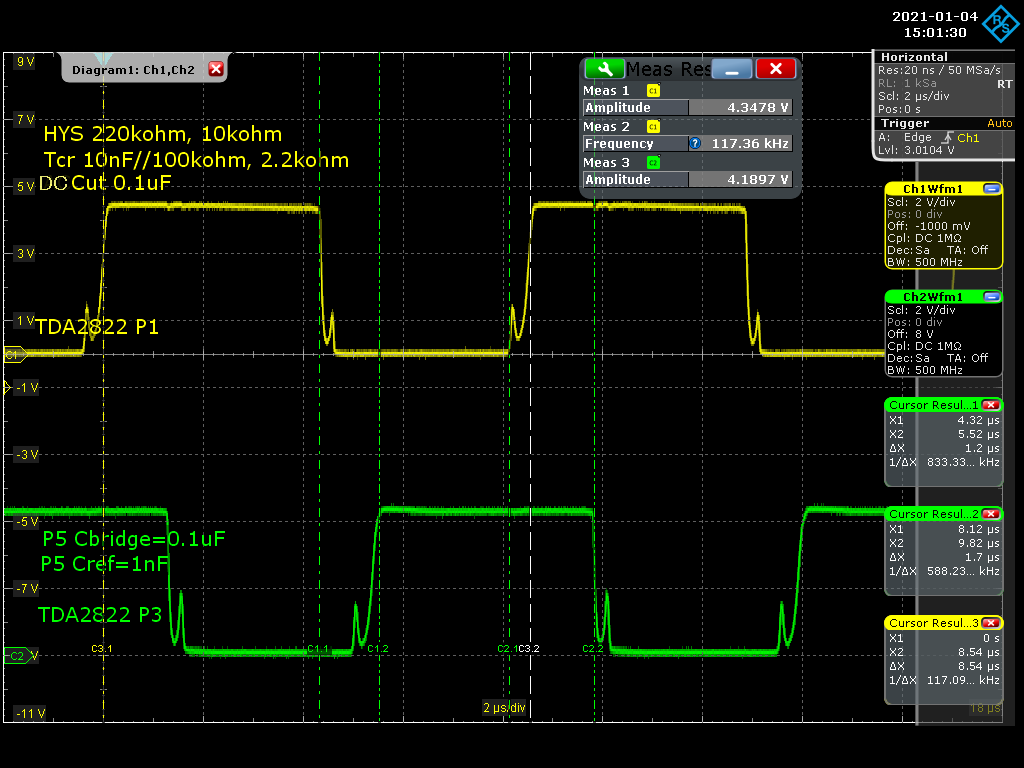Click the Rohde & Schwarz logo icon
The image size is (1024, 768).
[x=1001, y=25]
